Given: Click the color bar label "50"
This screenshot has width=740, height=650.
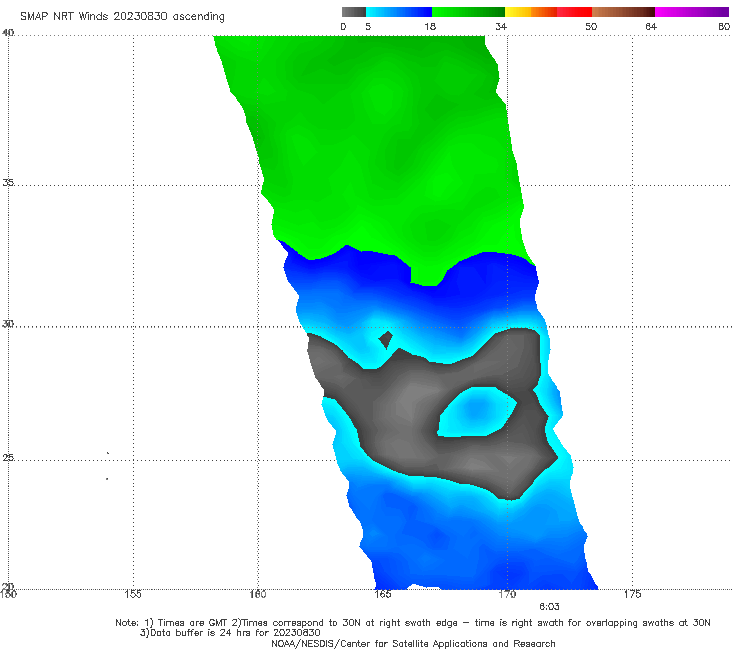Looking at the screenshot, I should [591, 27].
